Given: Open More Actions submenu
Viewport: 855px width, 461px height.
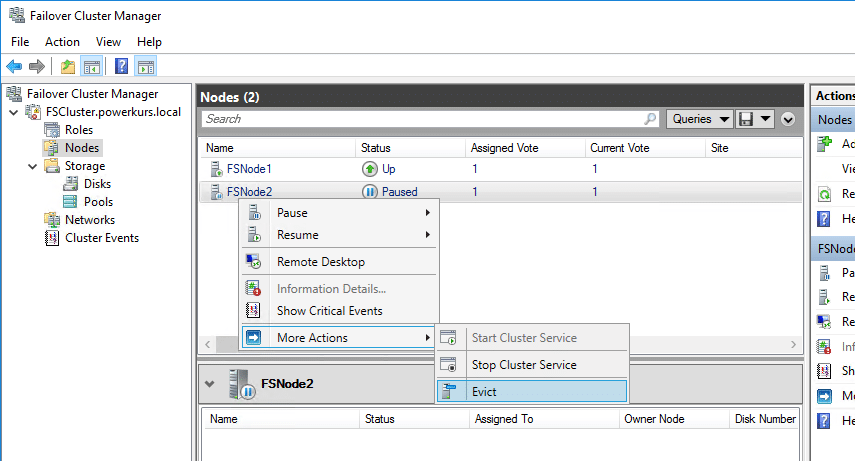Looking at the screenshot, I should 338,338.
